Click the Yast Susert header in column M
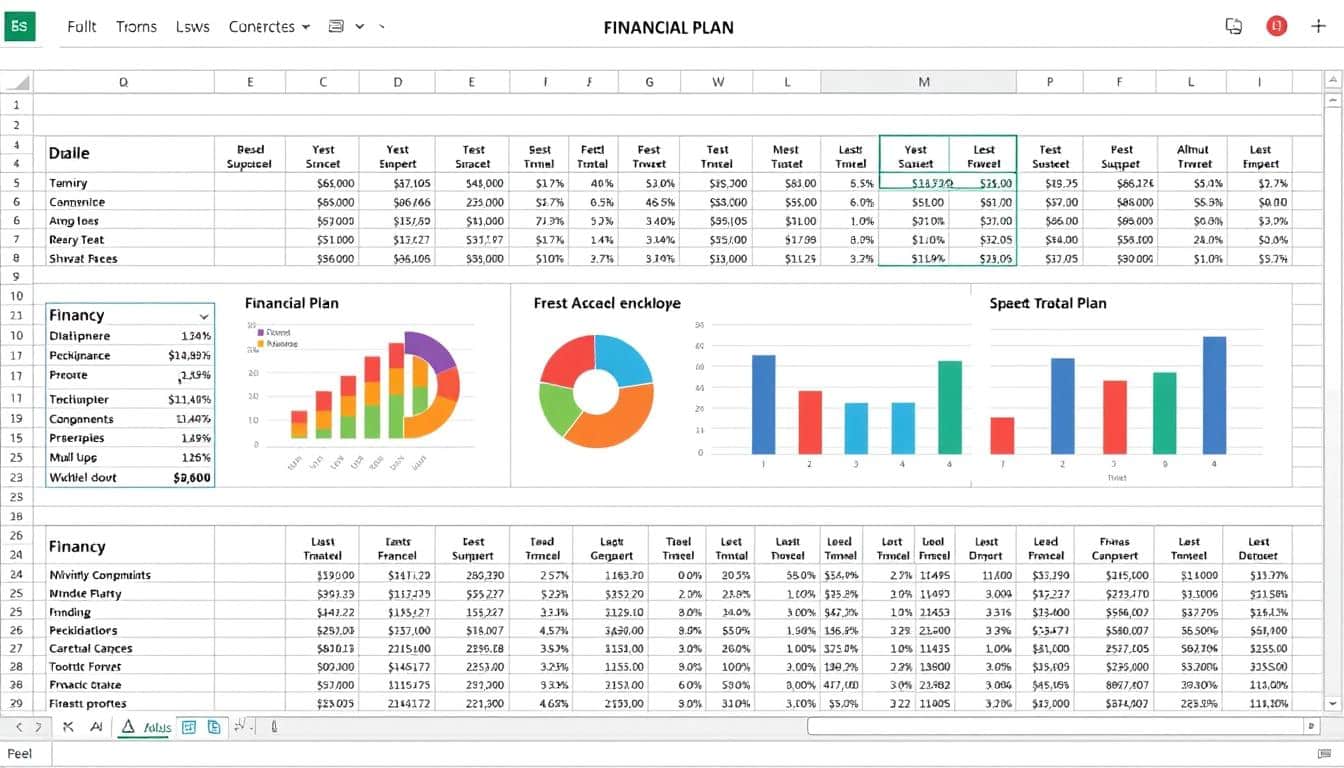 (x=915, y=156)
